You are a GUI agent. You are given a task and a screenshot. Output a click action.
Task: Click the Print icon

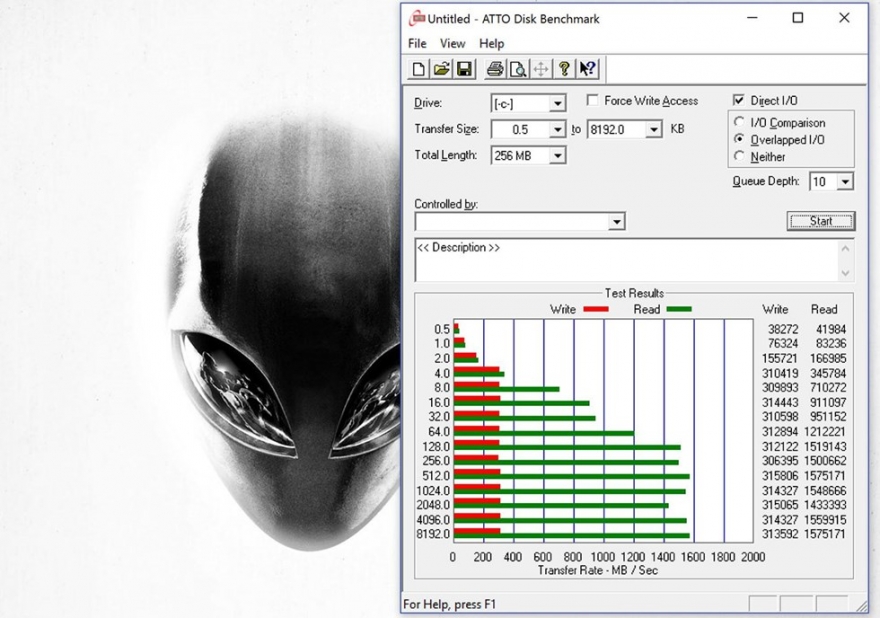click(496, 68)
